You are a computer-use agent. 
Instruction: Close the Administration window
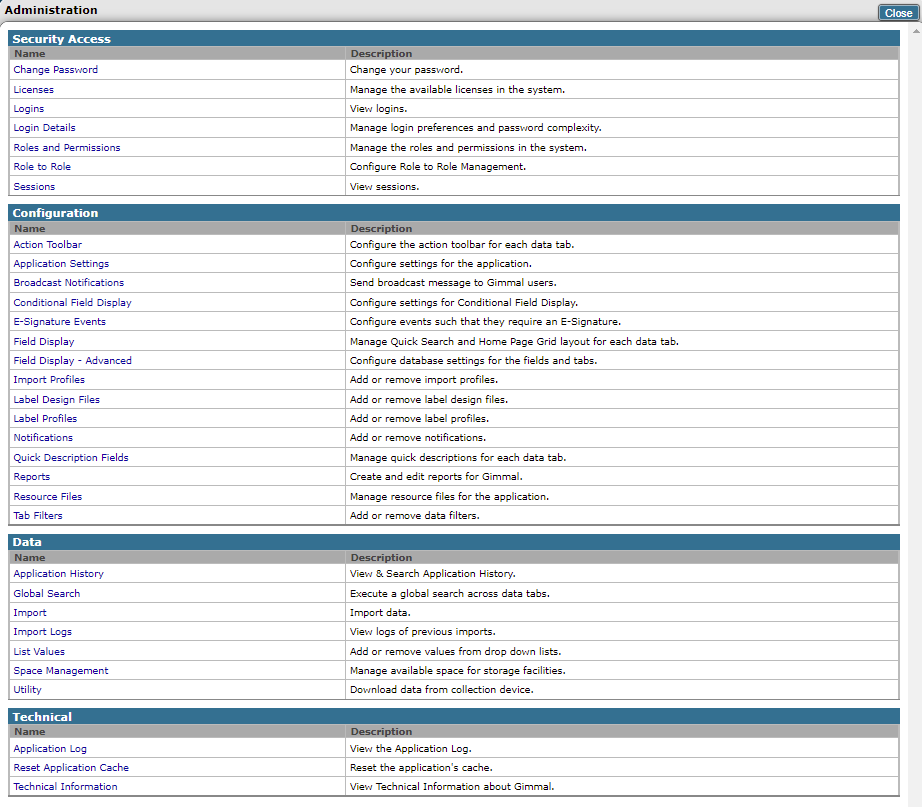coord(897,13)
